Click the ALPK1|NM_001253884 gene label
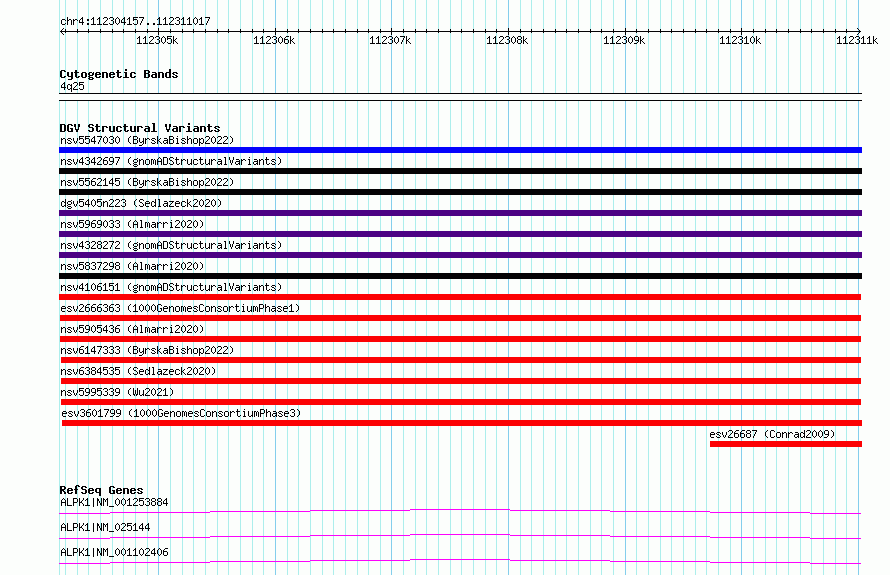 [x=114, y=502]
